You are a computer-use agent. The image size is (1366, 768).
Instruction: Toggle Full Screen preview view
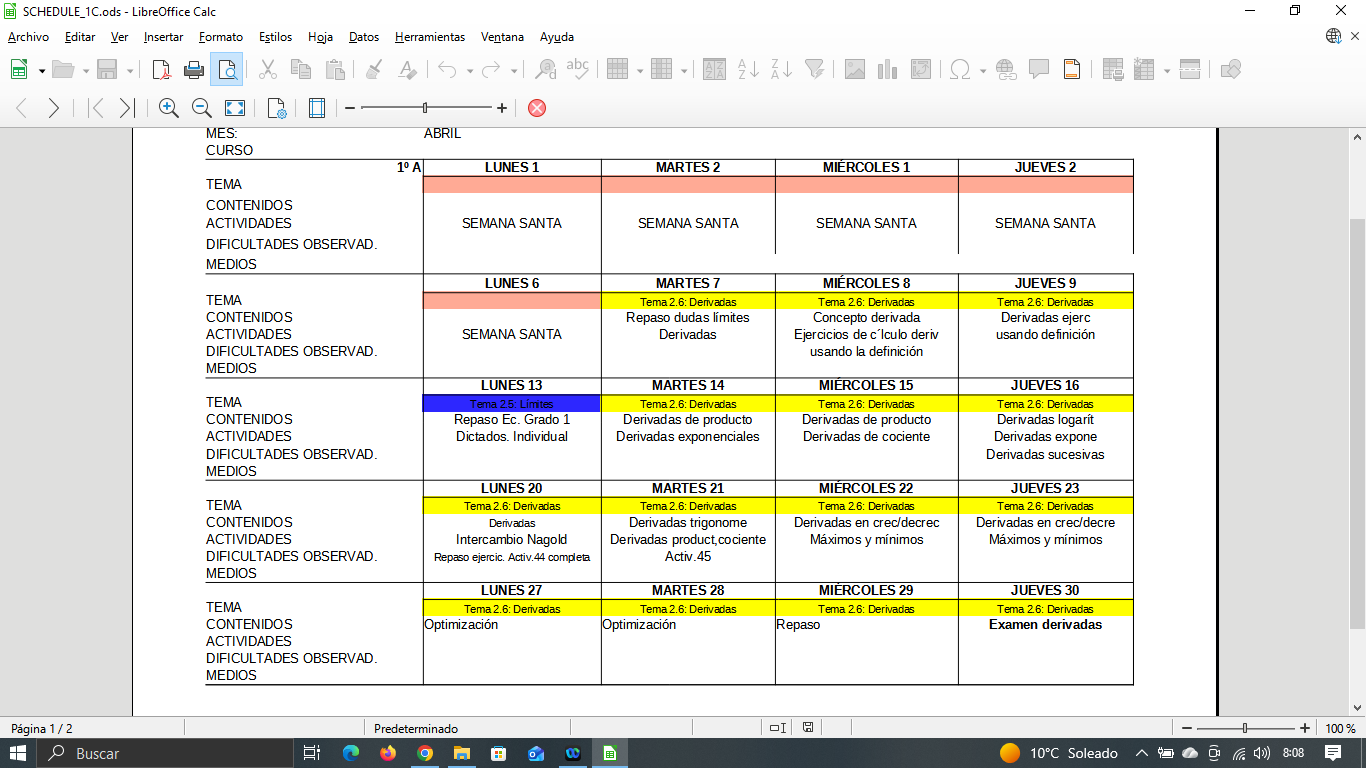[x=234, y=108]
